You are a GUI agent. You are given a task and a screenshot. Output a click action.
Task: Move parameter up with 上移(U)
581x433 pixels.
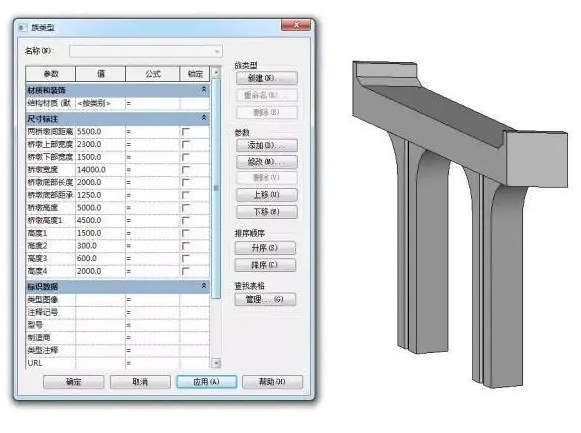tap(267, 195)
